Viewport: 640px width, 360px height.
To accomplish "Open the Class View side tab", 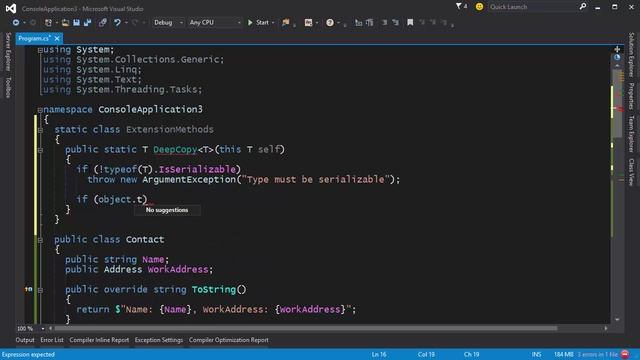I will click(x=631, y=171).
